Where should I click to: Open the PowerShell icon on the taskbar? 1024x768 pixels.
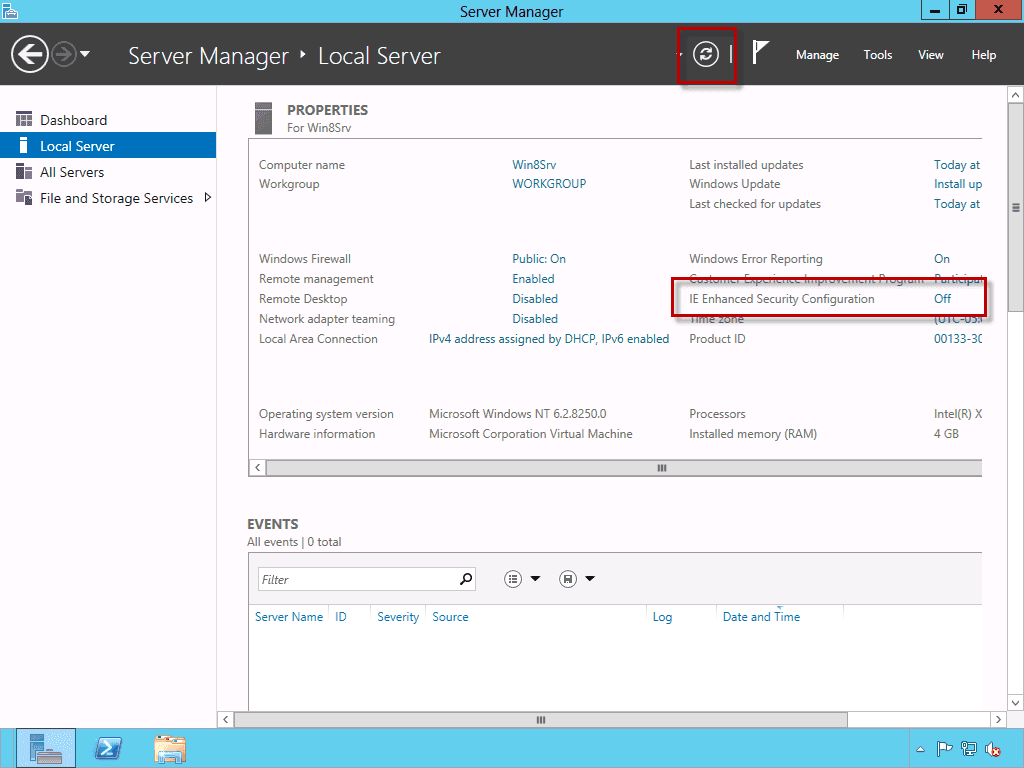(x=108, y=747)
